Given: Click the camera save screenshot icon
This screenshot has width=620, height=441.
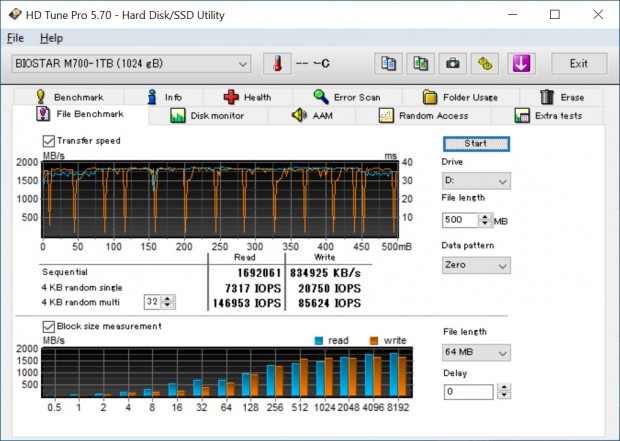Looking at the screenshot, I should pyautogui.click(x=453, y=64).
